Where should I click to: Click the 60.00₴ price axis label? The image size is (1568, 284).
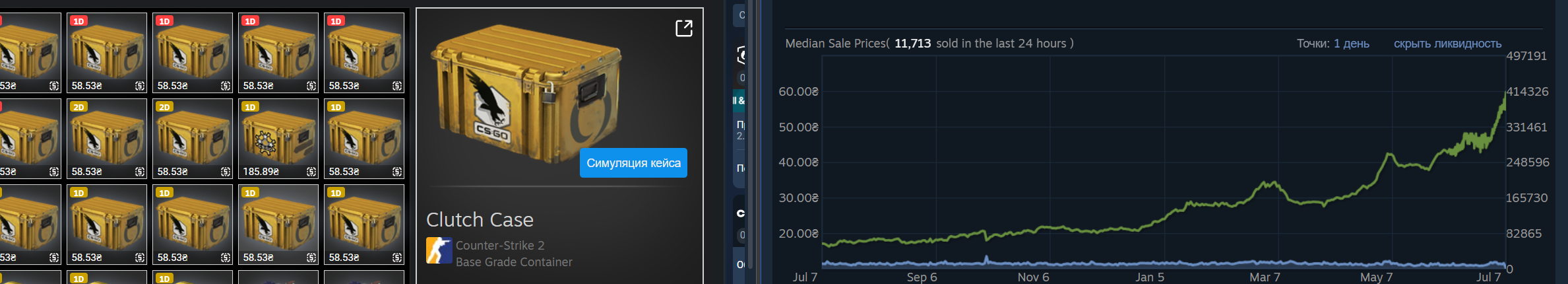(798, 92)
